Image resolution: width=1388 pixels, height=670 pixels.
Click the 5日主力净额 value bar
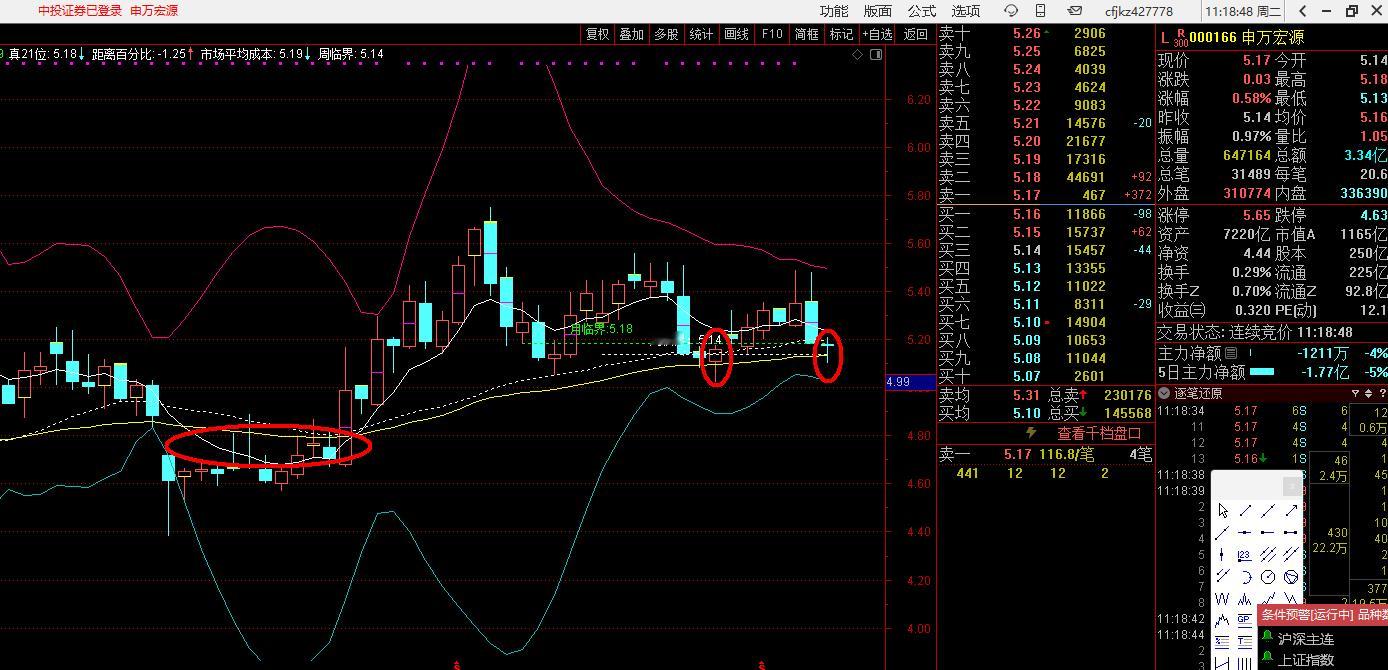tap(1262, 372)
